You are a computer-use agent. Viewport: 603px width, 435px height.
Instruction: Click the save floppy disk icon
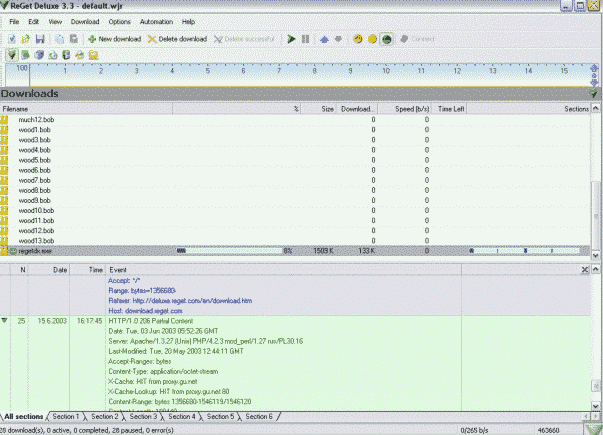click(40, 39)
